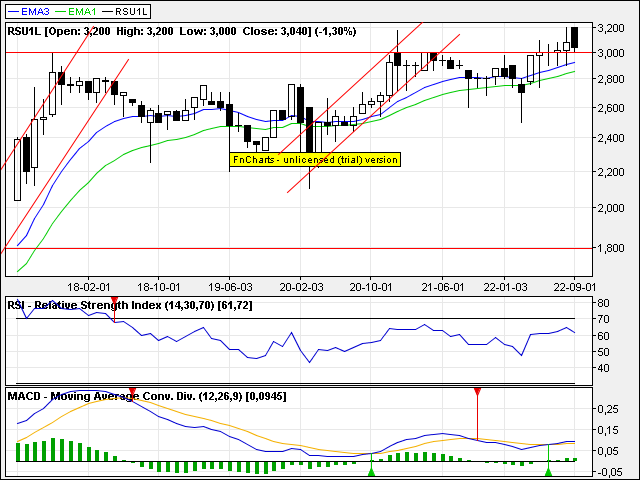Click the red sell marker on the RSI panel
Viewport: 640px width, 480px height.
point(114,302)
